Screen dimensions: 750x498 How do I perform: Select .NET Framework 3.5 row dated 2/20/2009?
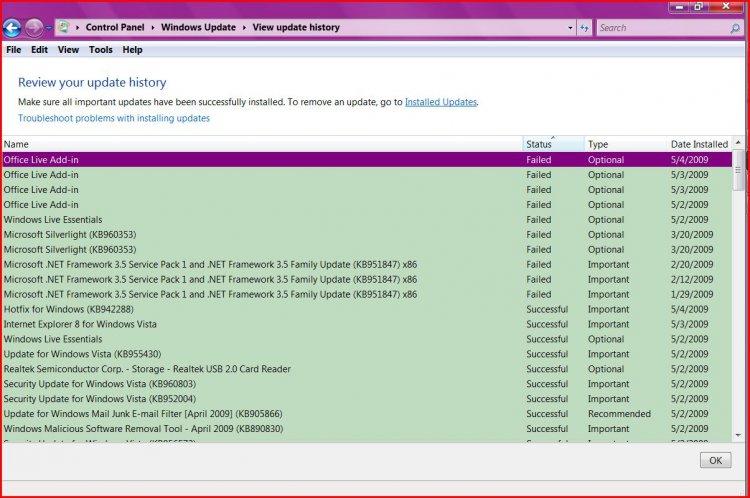(367, 265)
